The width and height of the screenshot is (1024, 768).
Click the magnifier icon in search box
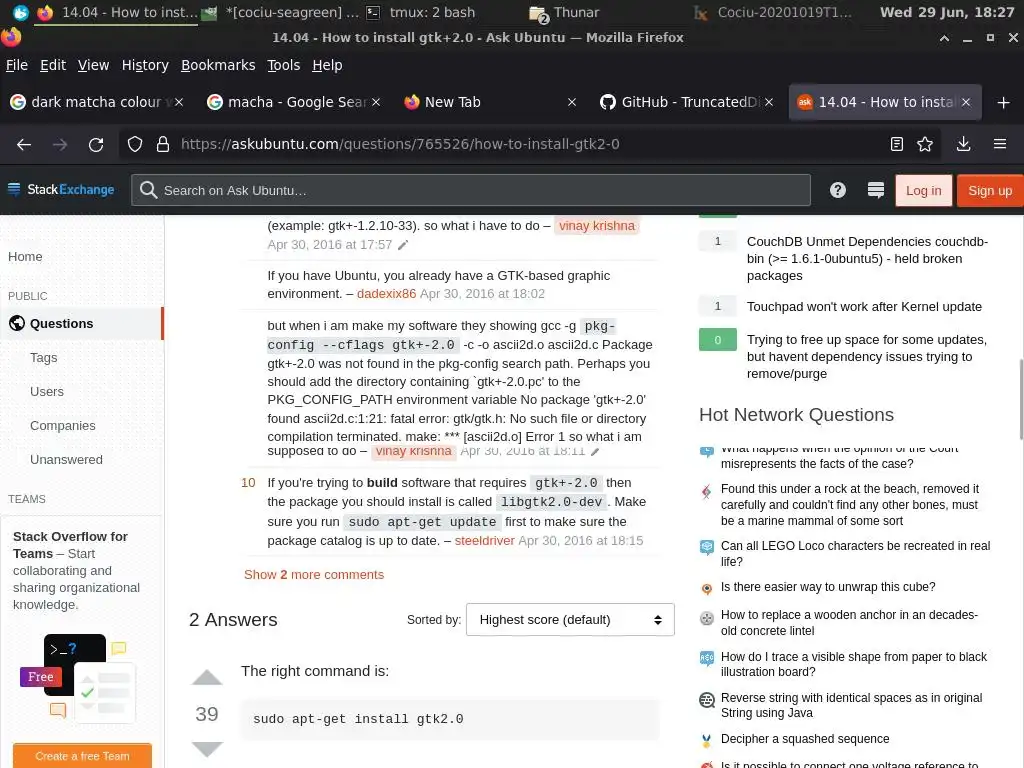coord(148,190)
